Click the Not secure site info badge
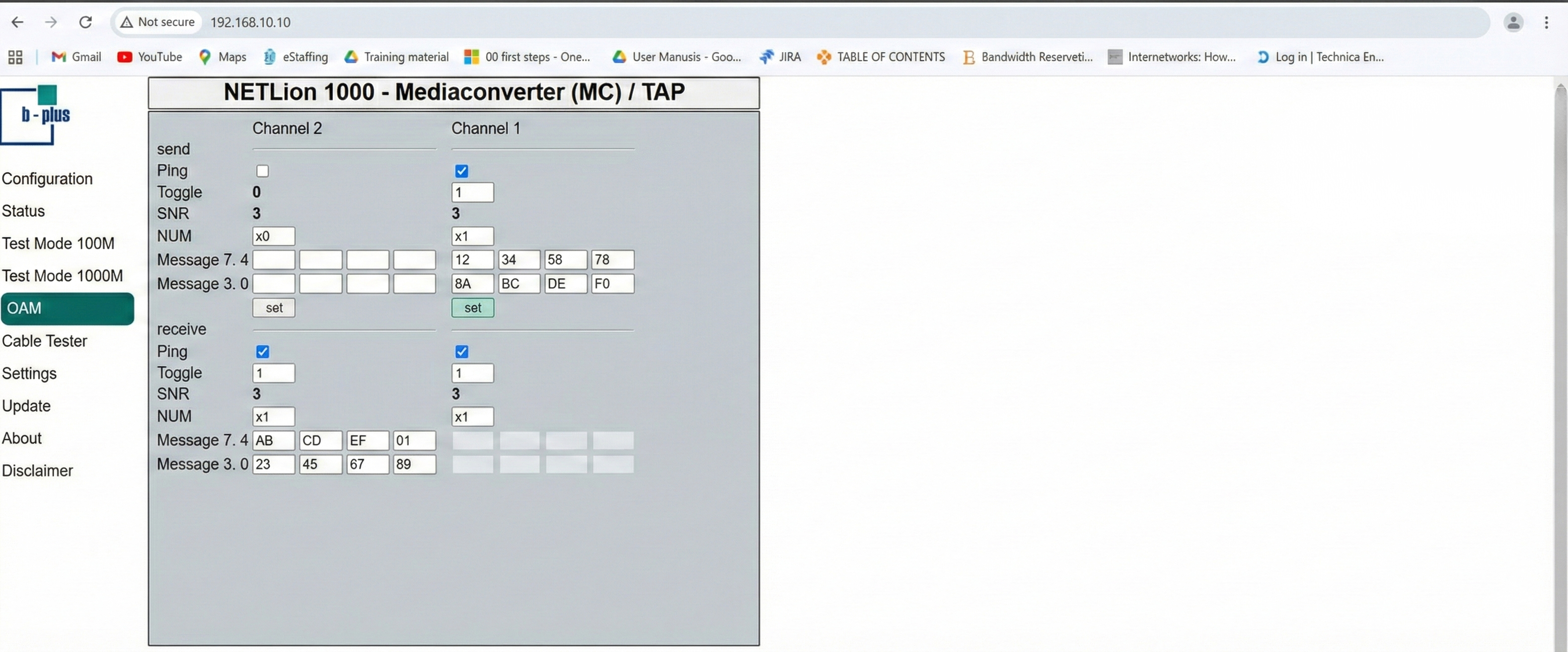The image size is (1568, 652). point(157,22)
